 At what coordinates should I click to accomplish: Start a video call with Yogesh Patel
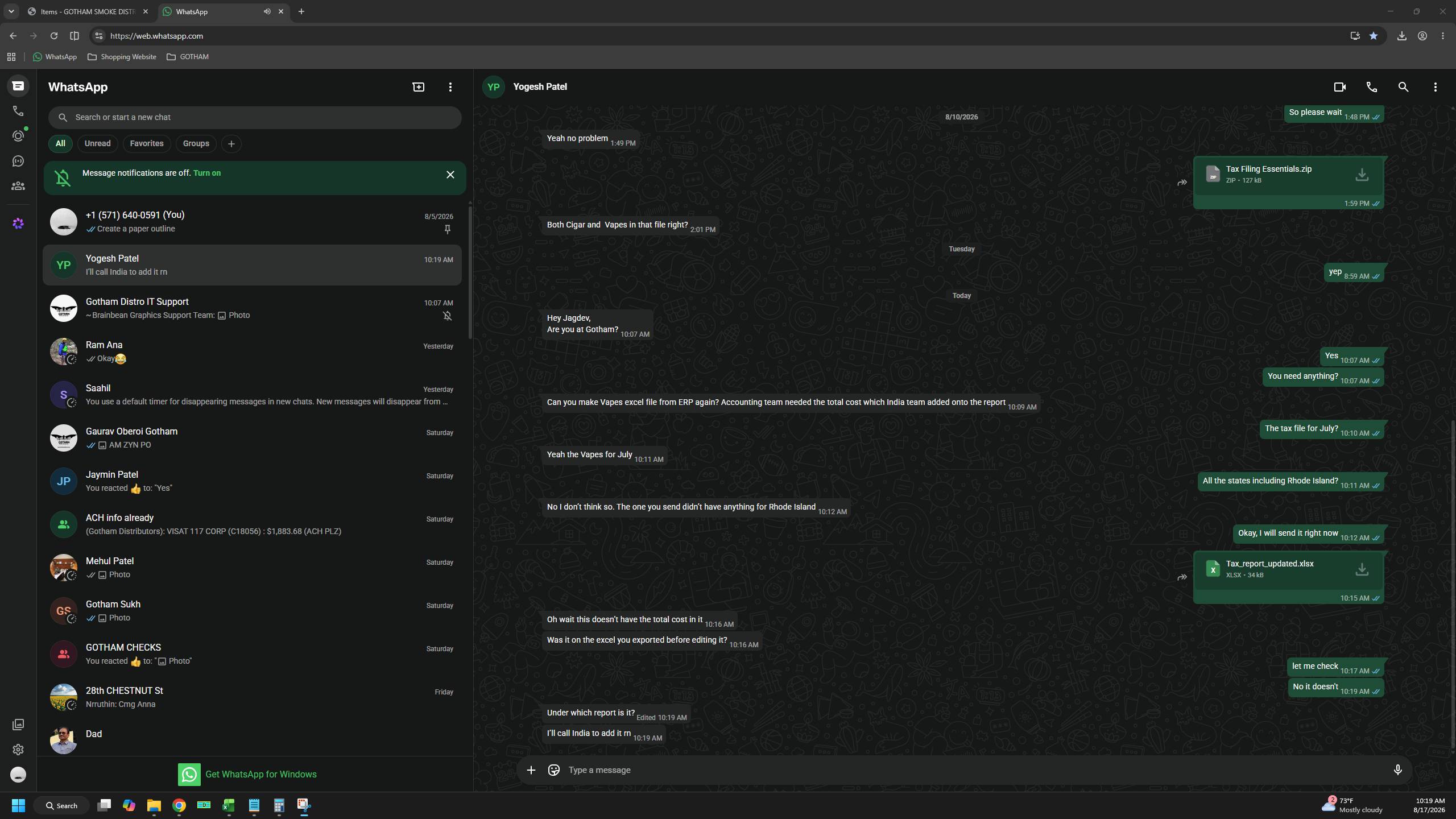click(x=1339, y=87)
